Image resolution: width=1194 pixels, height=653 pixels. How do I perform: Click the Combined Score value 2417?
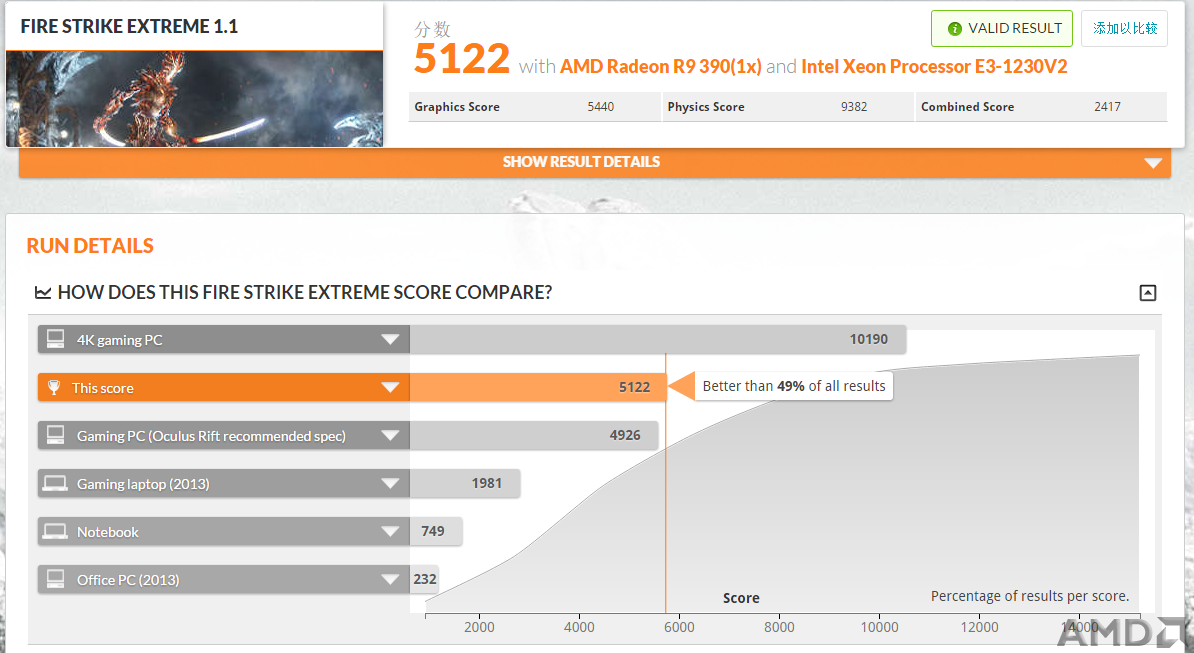(1107, 107)
